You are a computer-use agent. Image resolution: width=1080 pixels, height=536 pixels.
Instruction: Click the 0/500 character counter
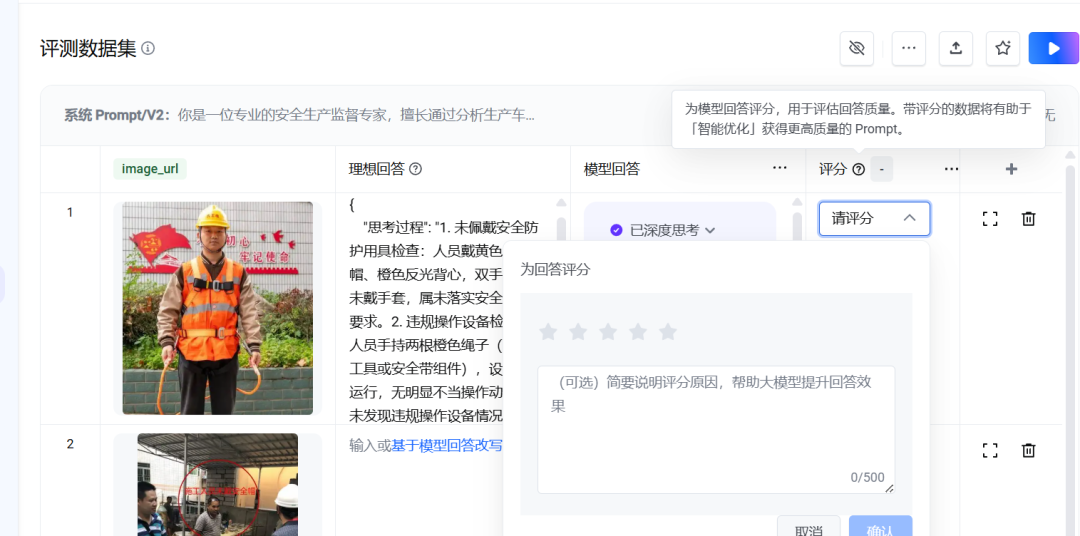[x=867, y=477]
